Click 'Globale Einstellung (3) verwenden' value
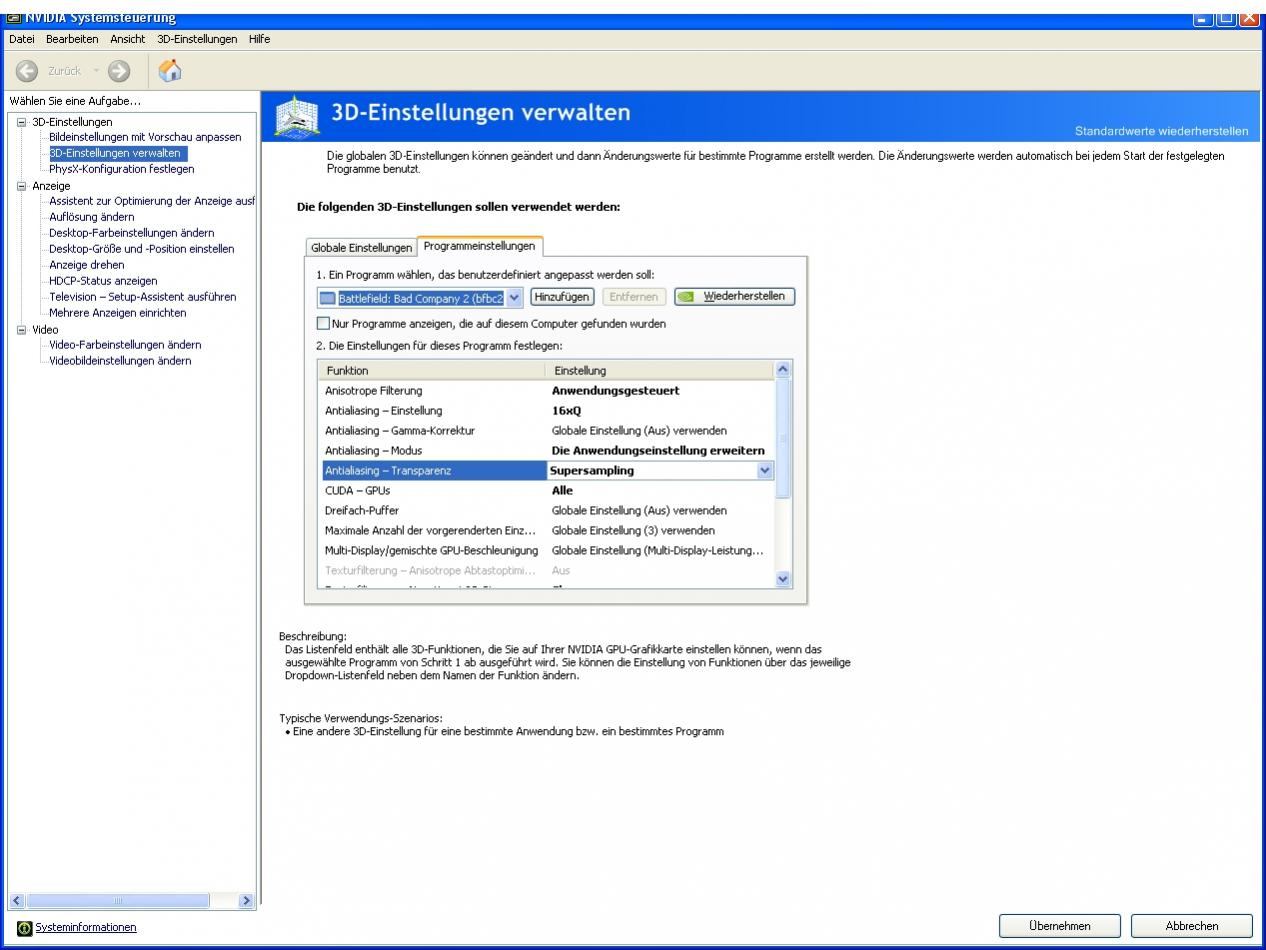Viewport: 1266px width, 950px height. click(x=633, y=530)
